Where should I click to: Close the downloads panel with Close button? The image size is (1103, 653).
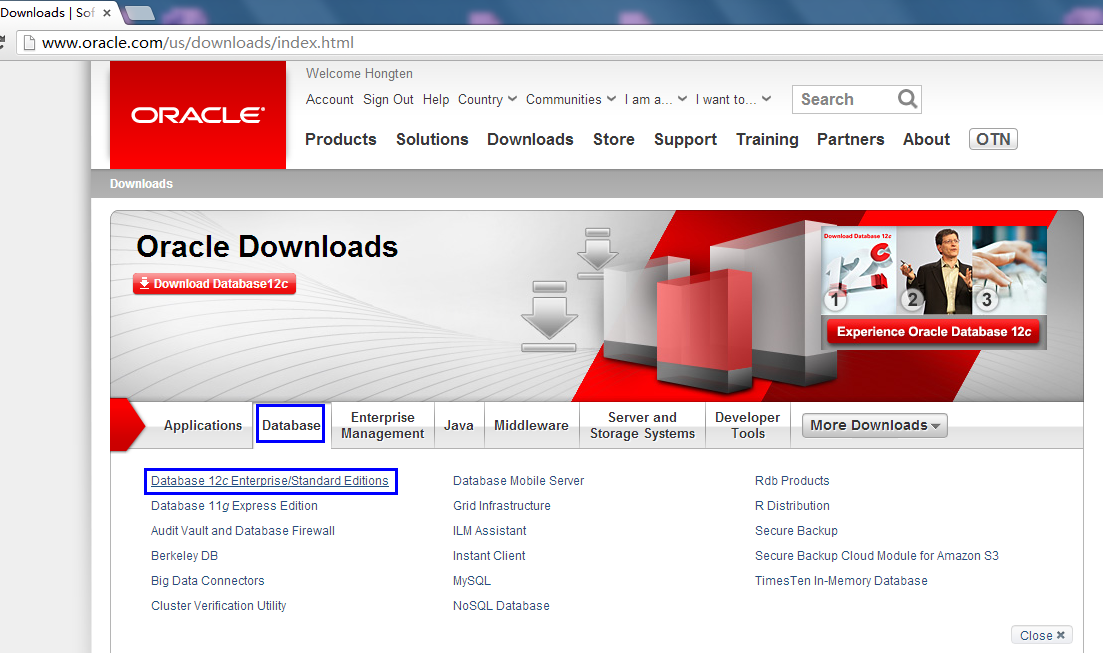1042,635
